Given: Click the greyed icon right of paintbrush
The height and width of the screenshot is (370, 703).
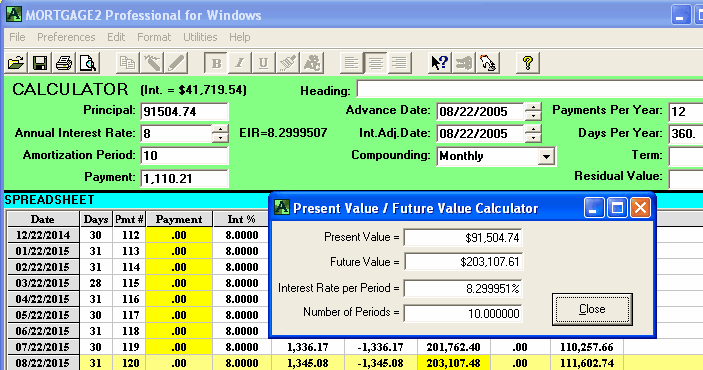Looking at the screenshot, I should click(312, 63).
